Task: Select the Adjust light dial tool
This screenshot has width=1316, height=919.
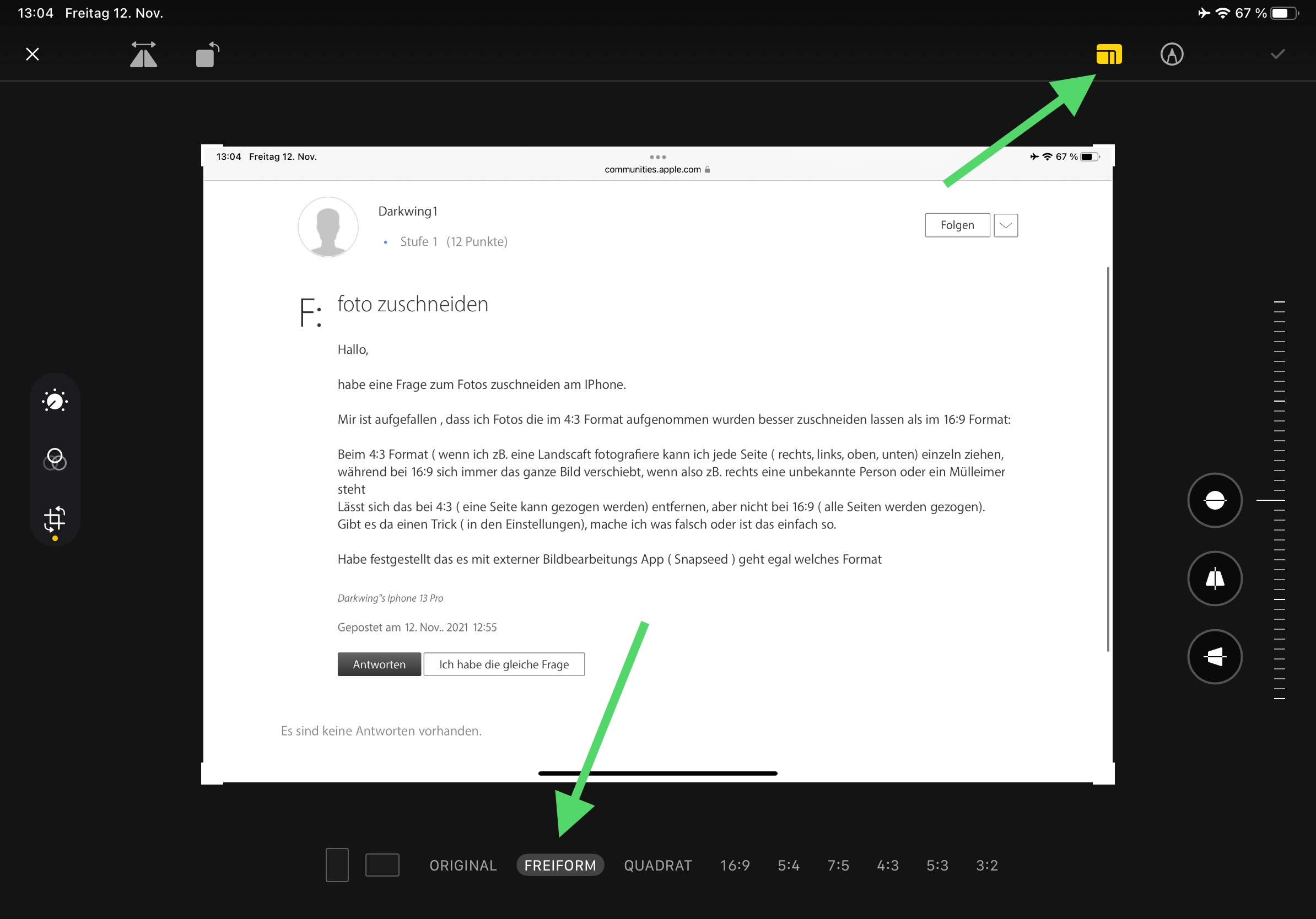Action: 55,401
